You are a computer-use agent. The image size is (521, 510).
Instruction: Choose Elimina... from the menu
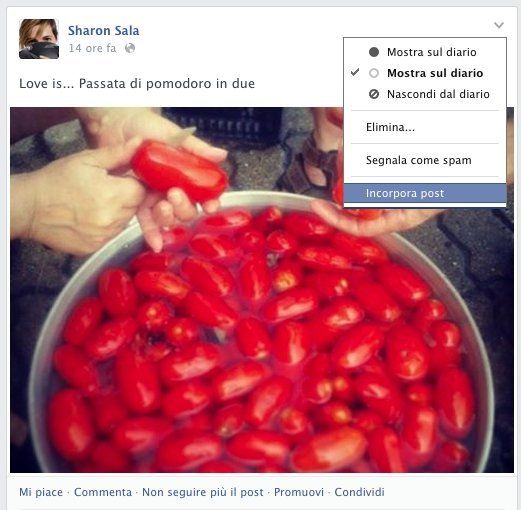[x=425, y=127]
